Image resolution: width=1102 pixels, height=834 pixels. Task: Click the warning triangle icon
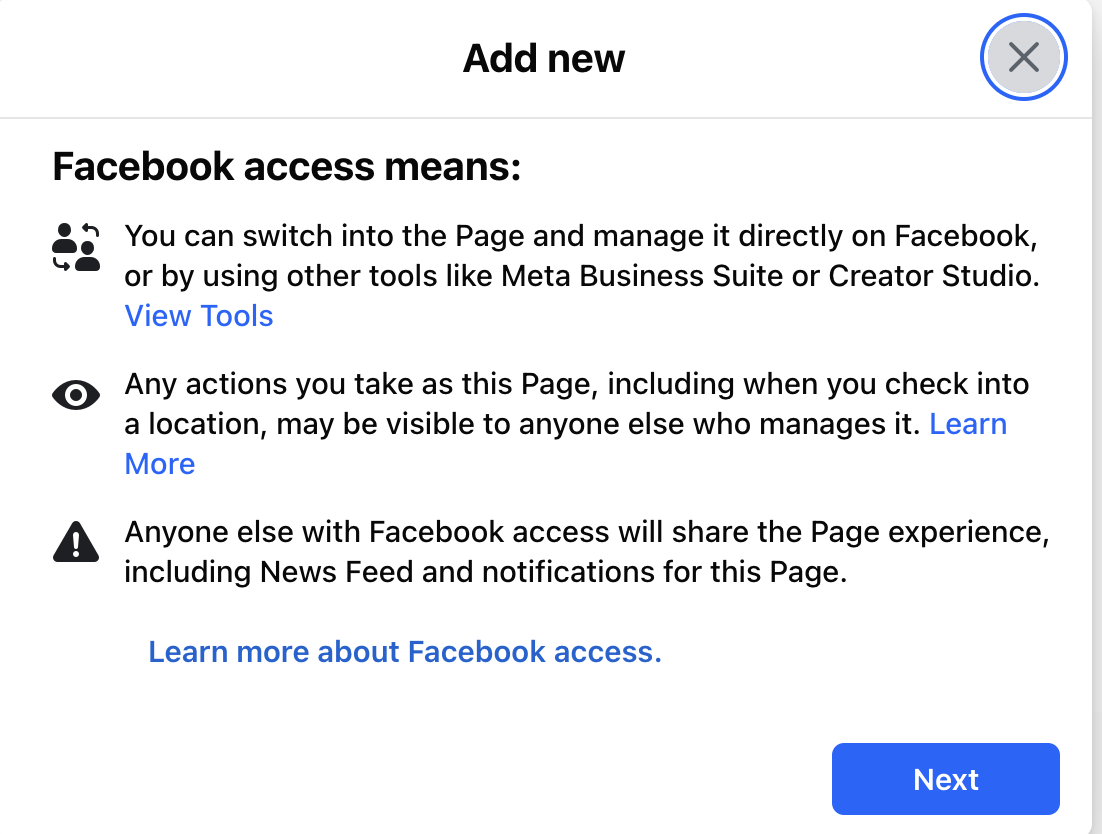(76, 542)
